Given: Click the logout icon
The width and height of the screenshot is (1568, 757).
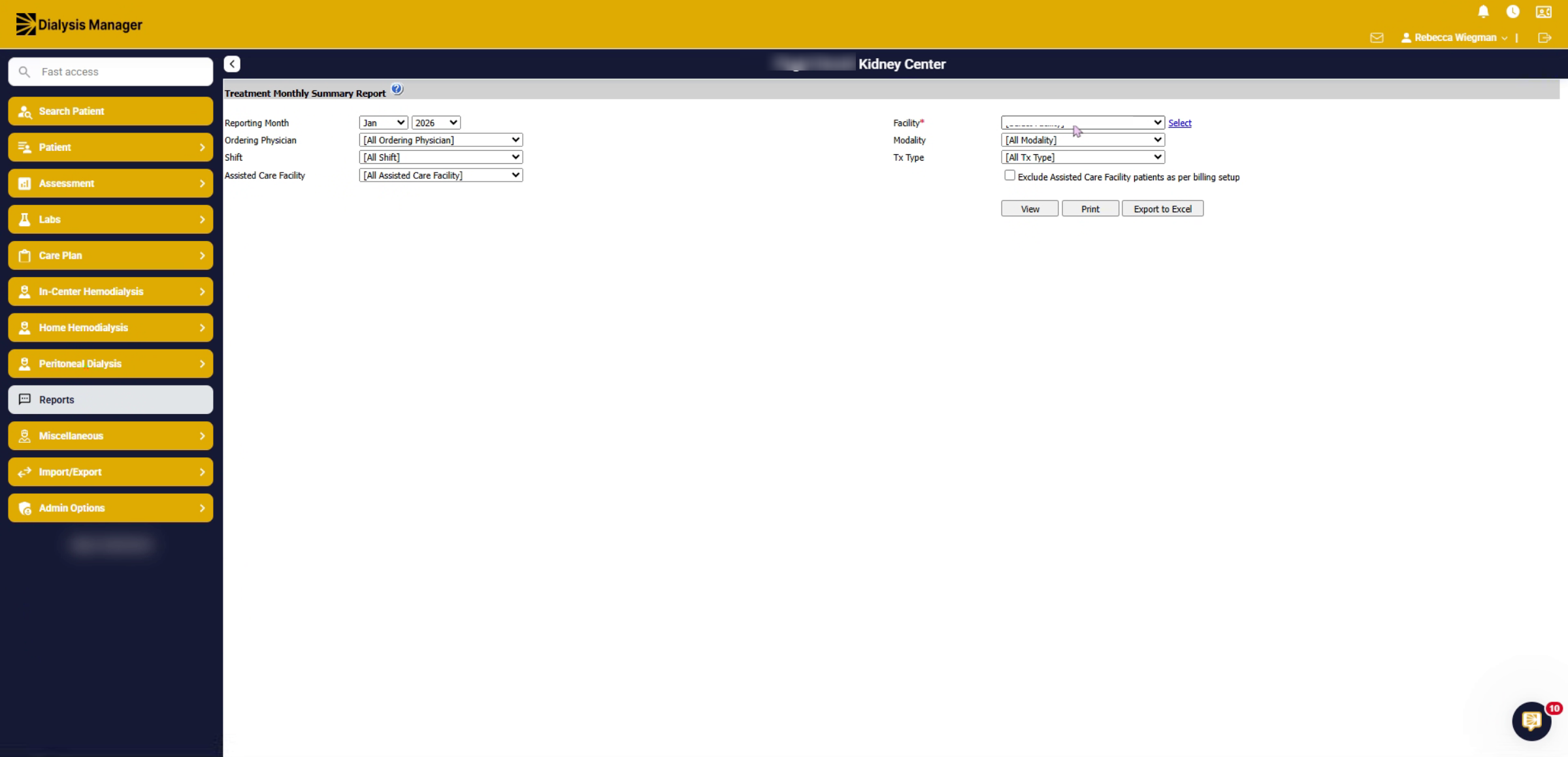Looking at the screenshot, I should [1544, 38].
